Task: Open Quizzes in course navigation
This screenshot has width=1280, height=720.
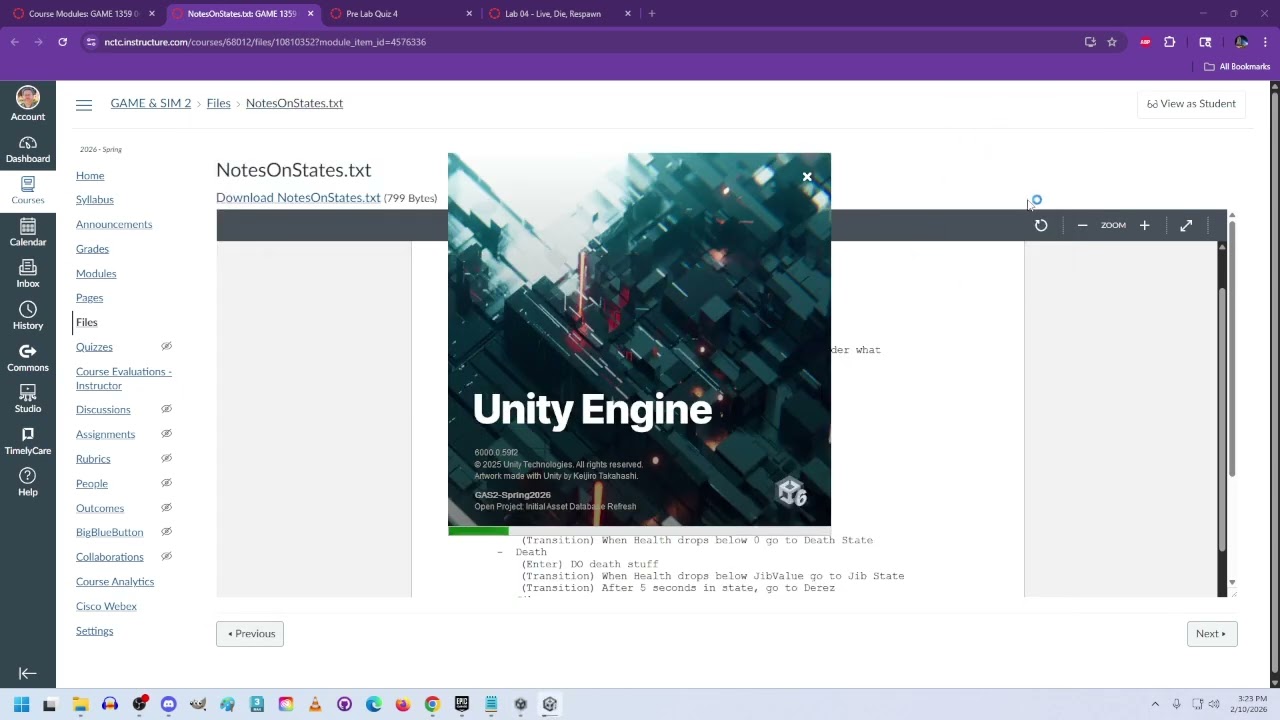Action: coord(94,347)
